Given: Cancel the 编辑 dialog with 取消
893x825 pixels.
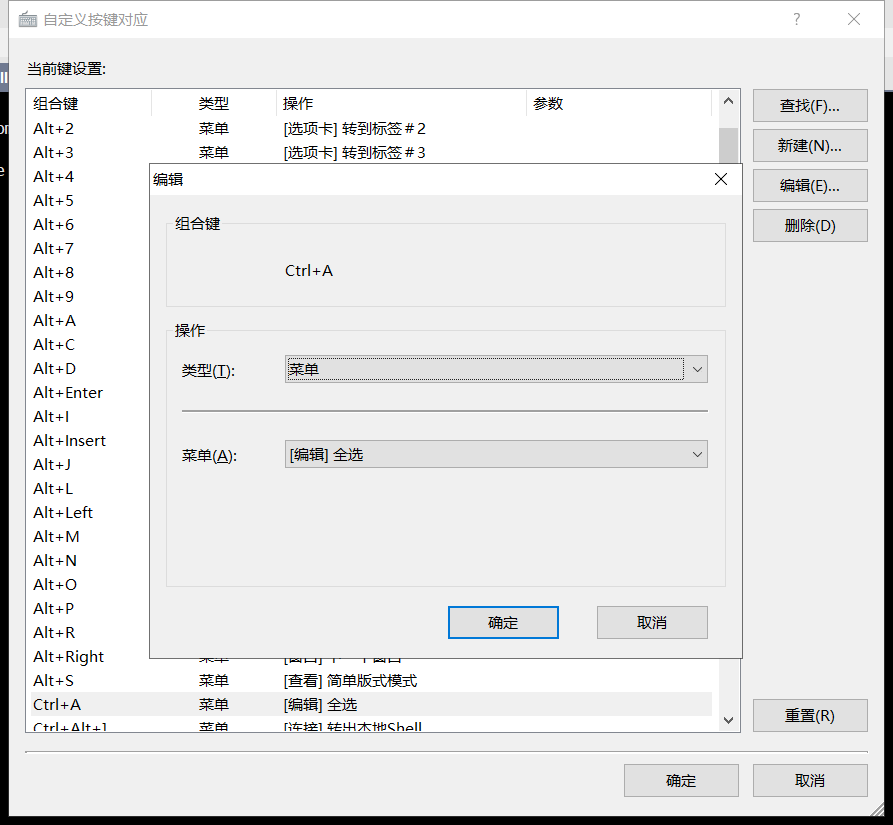Looking at the screenshot, I should [x=652, y=622].
